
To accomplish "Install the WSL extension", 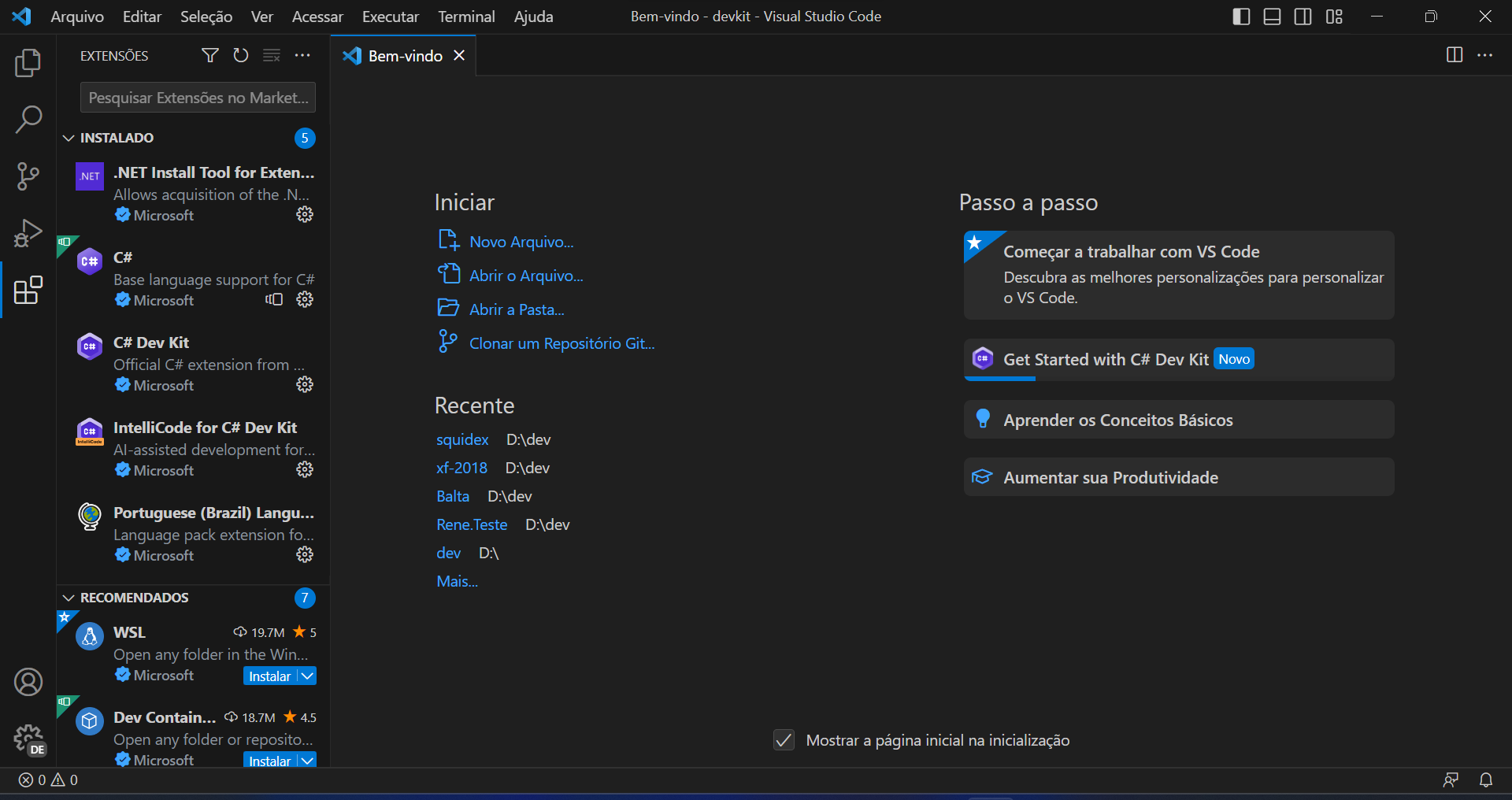I will 269,676.
